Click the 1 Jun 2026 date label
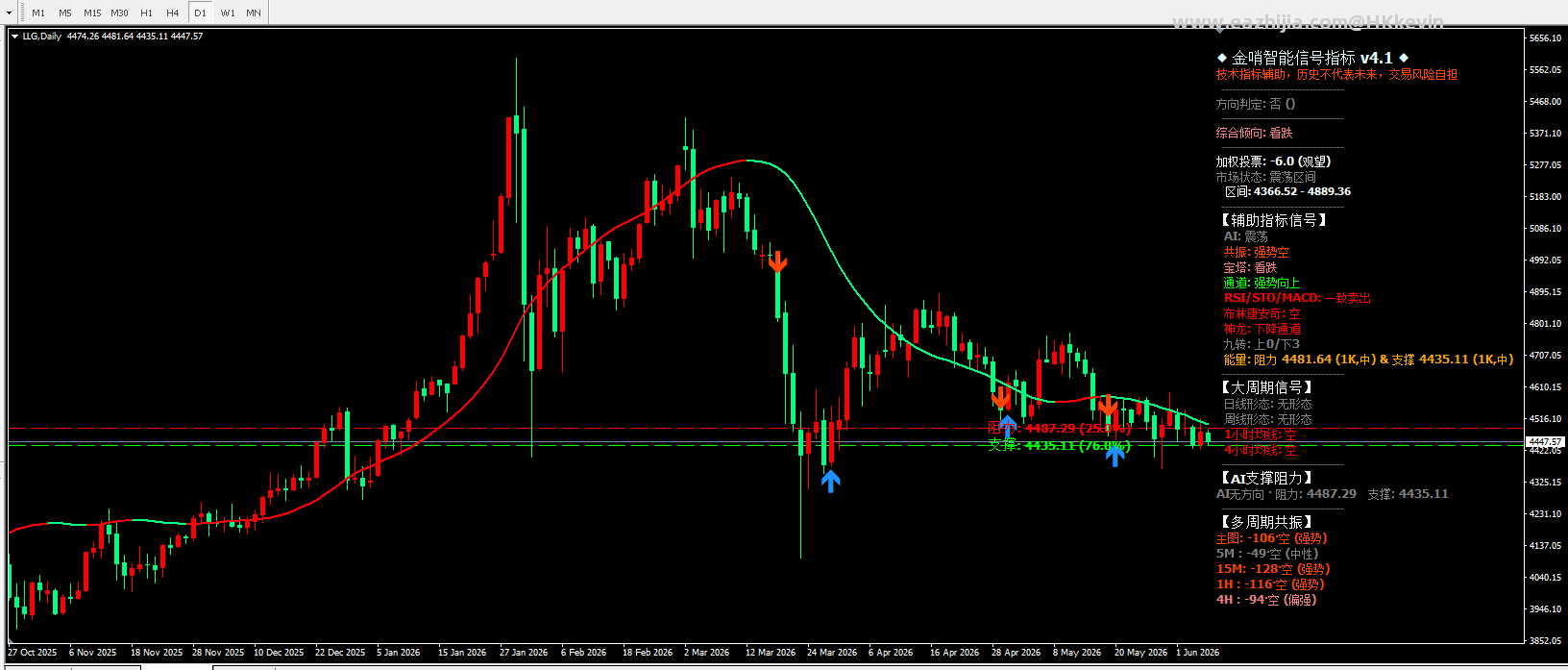Viewport: 1568px width, 670px height. click(1197, 653)
